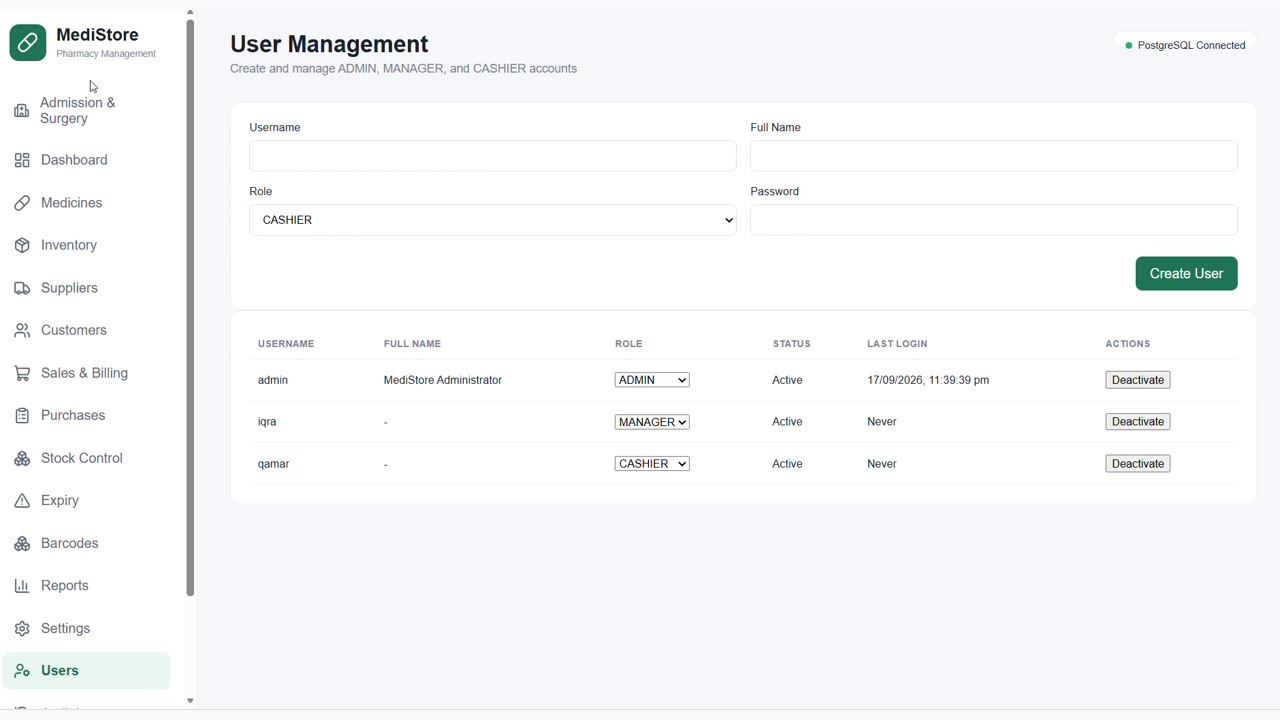Deactivate the qamar user
This screenshot has width=1280, height=720.
tap(1138, 464)
